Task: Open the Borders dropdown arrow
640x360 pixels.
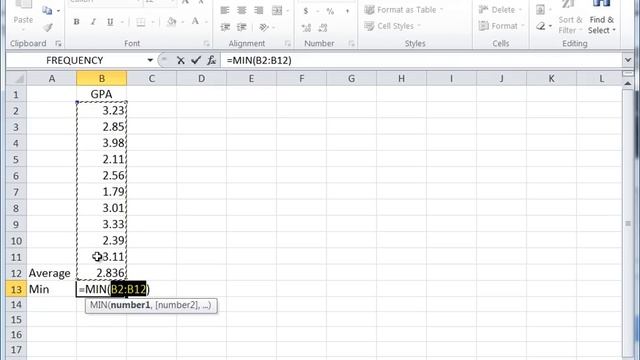Action: 153,22
